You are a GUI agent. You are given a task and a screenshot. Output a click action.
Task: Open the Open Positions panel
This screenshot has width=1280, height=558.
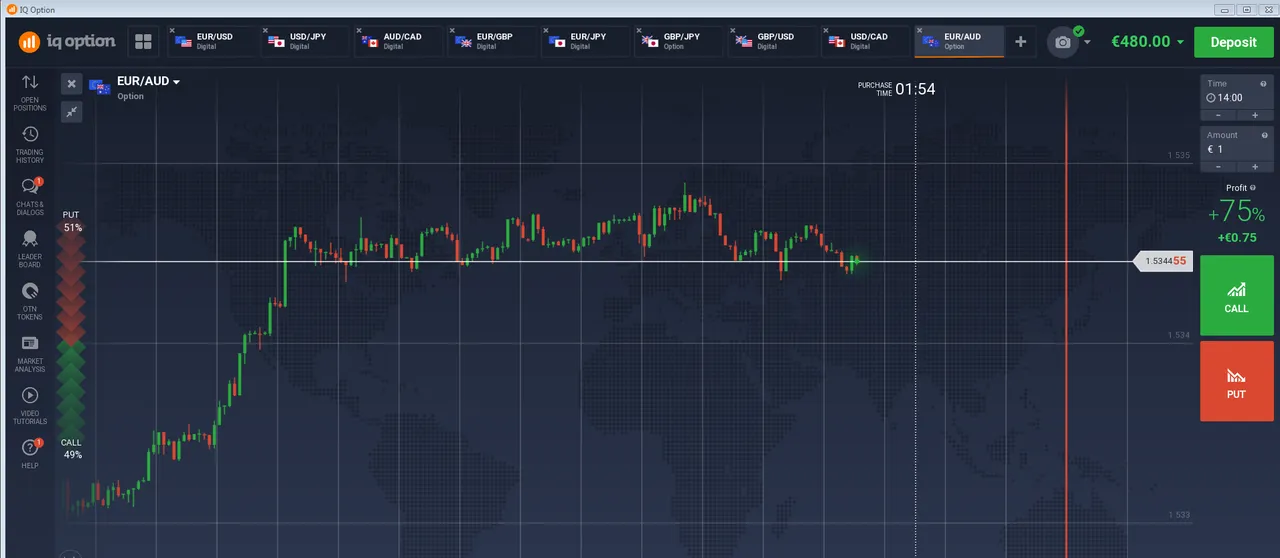pos(30,92)
